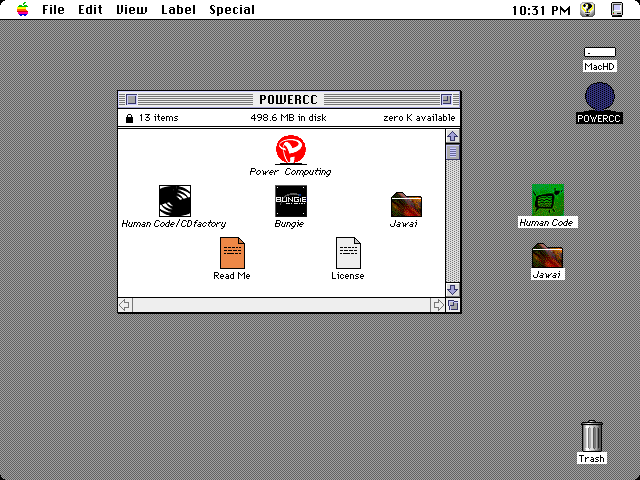Open the Application menu icon in the menu bar

pyautogui.click(x=617, y=9)
